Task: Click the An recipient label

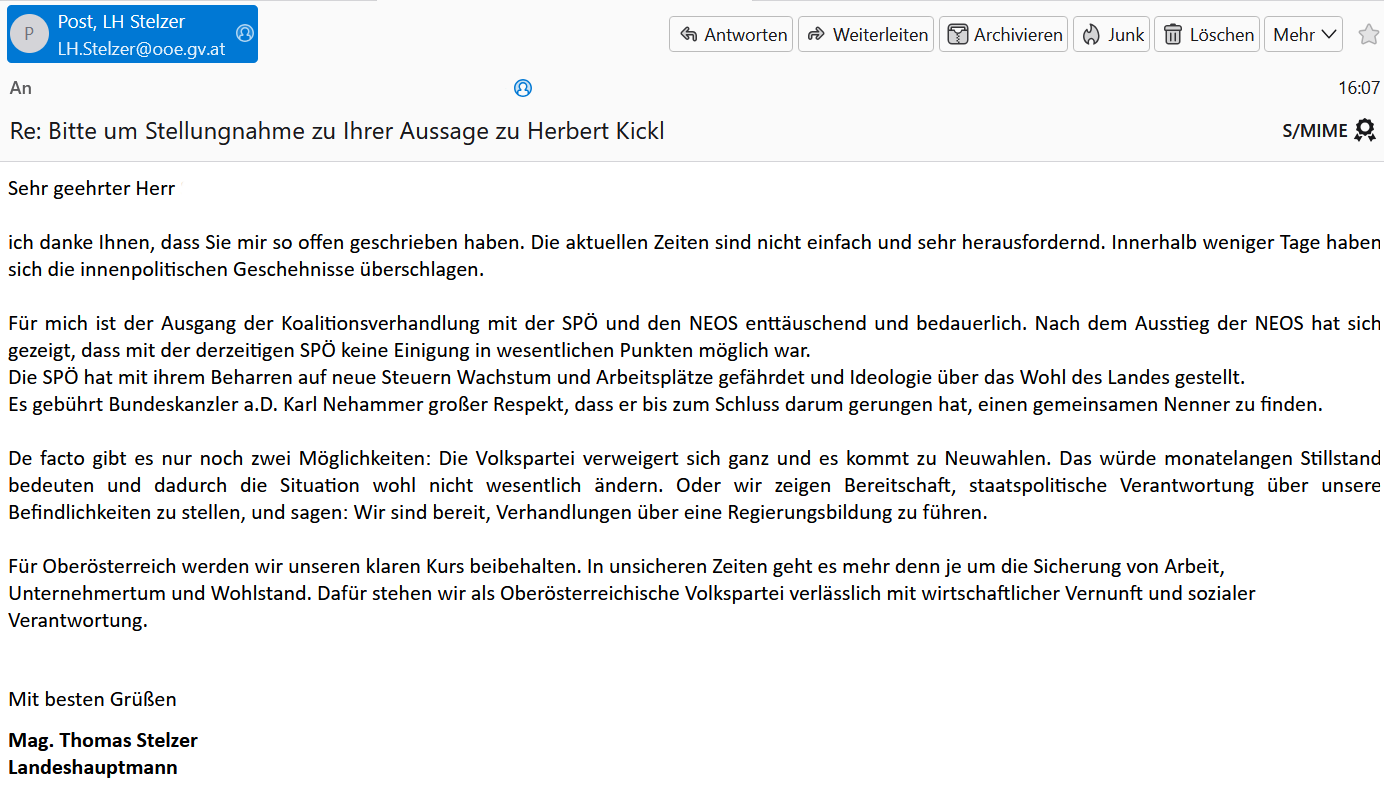Action: click(21, 88)
